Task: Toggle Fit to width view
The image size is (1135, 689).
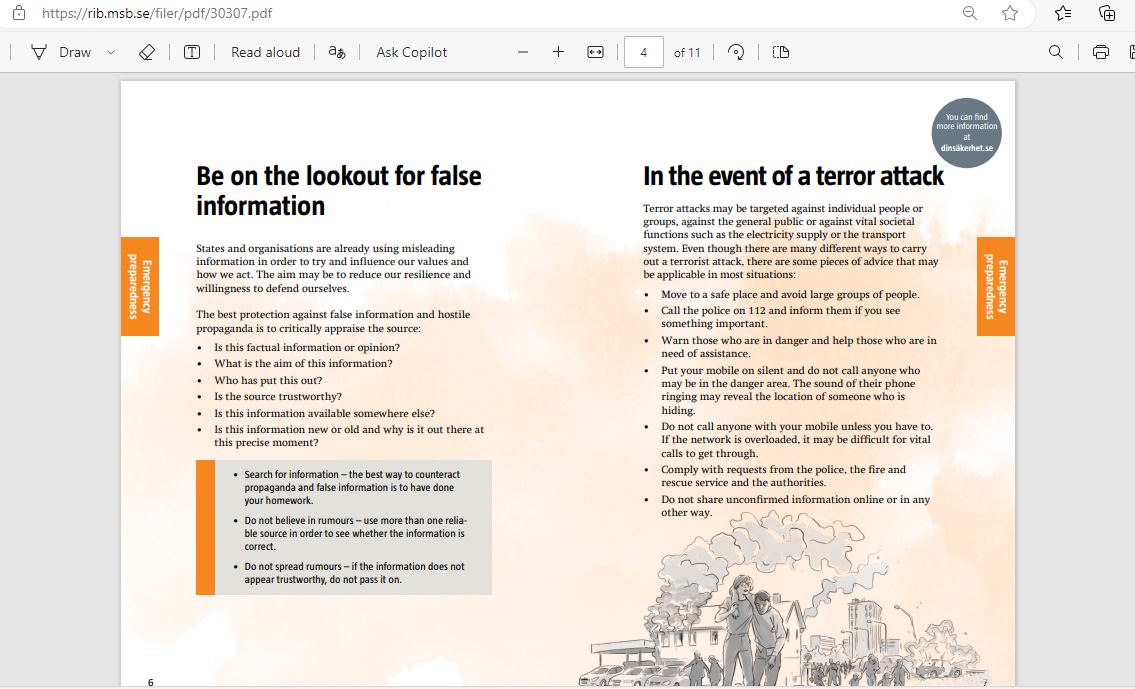Action: [x=595, y=52]
